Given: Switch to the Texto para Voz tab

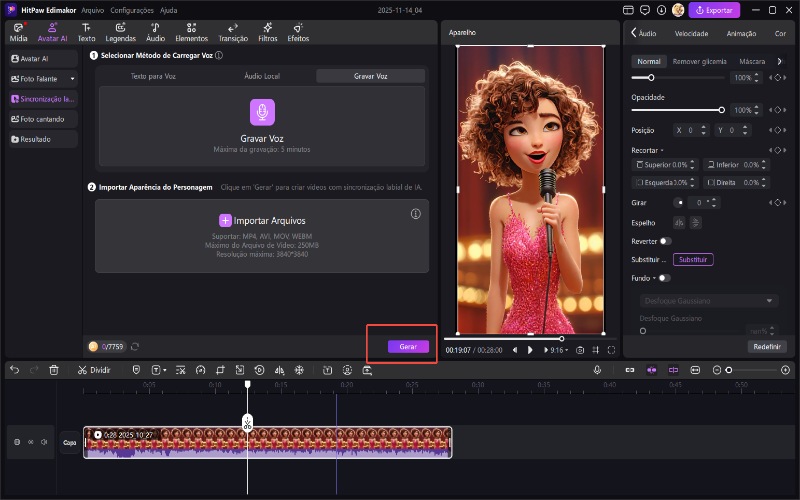Looking at the screenshot, I should click(x=152, y=76).
